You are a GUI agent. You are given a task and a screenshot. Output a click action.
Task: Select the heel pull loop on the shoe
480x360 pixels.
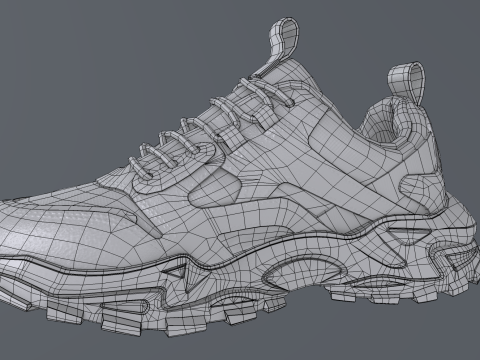coord(407,83)
